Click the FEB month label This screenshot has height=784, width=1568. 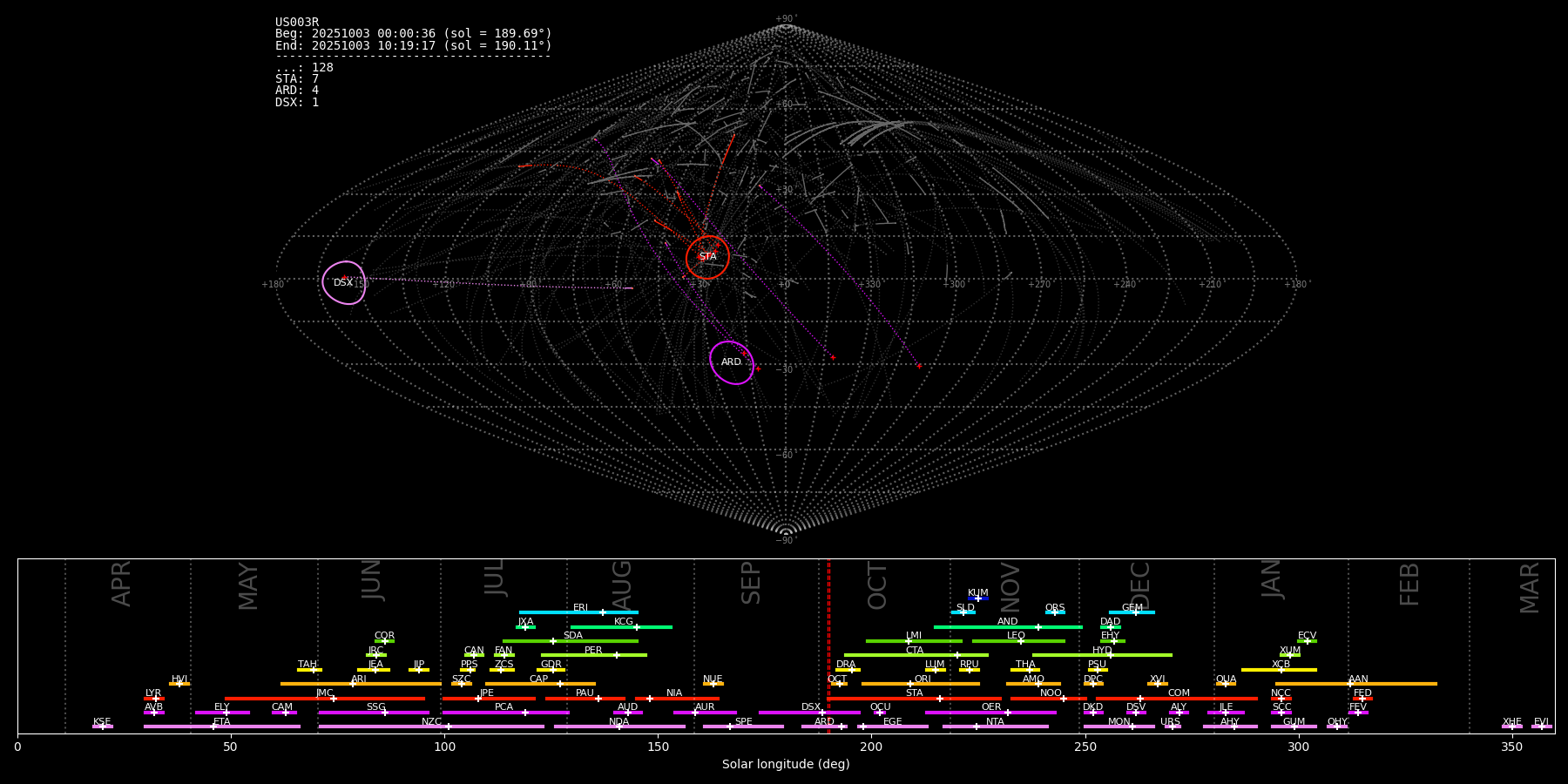1409,584
